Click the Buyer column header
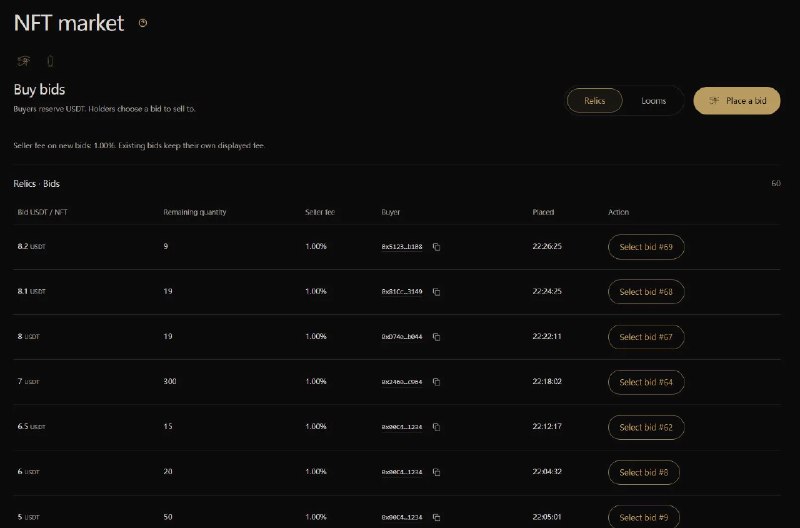Viewport: 800px width, 528px height. tap(391, 212)
